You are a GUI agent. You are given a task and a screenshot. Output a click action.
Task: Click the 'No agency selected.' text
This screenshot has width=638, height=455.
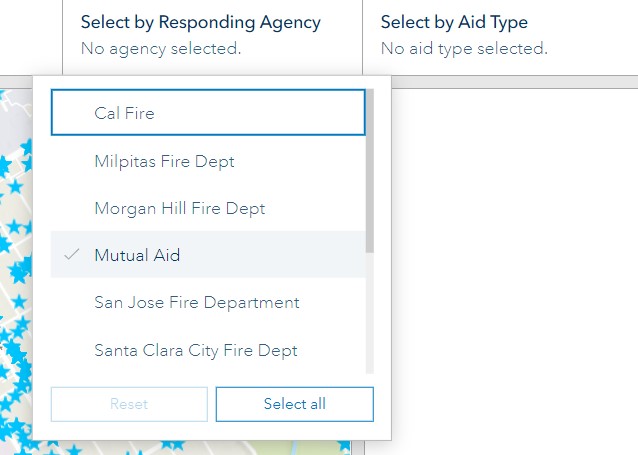click(x=160, y=48)
